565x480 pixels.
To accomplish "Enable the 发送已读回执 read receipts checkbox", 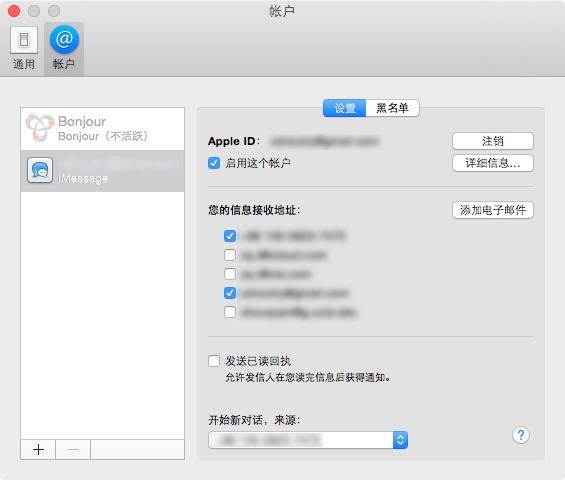I will tap(214, 361).
